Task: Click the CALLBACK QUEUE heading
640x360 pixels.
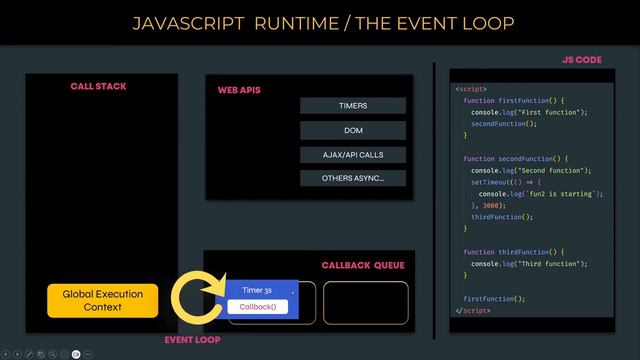Action: click(363, 265)
